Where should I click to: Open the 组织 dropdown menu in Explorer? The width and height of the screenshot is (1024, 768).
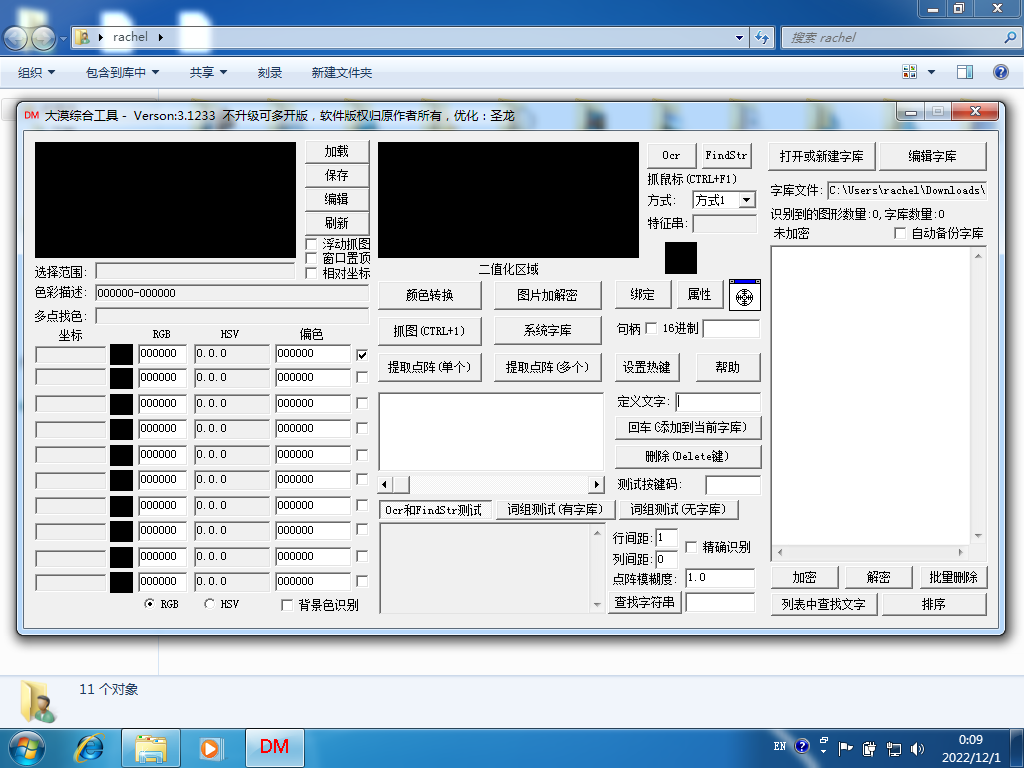click(x=37, y=72)
